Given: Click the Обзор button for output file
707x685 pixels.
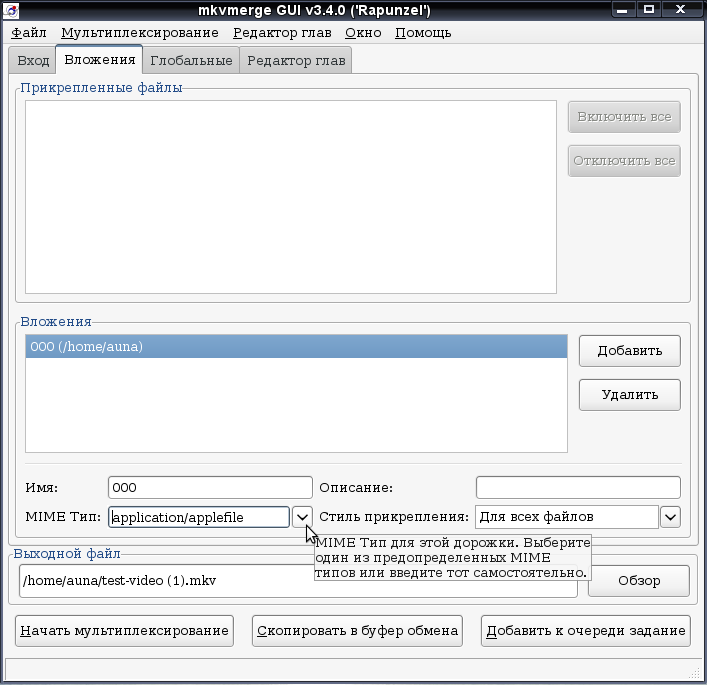Looking at the screenshot, I should [639, 581].
